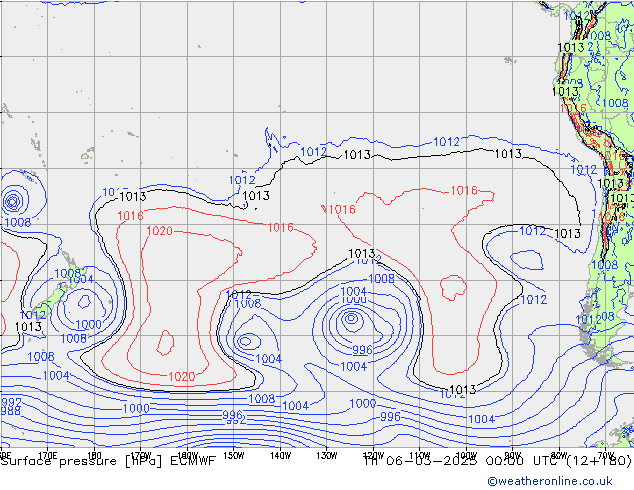The width and height of the screenshot is (634, 490).
Task: Click the "996" label inside the closed low
Action: [x=362, y=349]
